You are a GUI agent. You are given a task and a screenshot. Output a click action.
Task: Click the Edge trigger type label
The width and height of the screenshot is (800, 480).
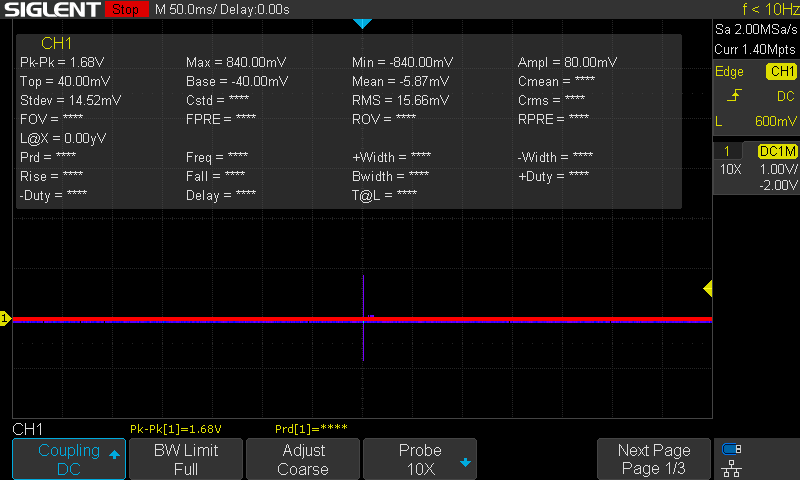[x=729, y=71]
